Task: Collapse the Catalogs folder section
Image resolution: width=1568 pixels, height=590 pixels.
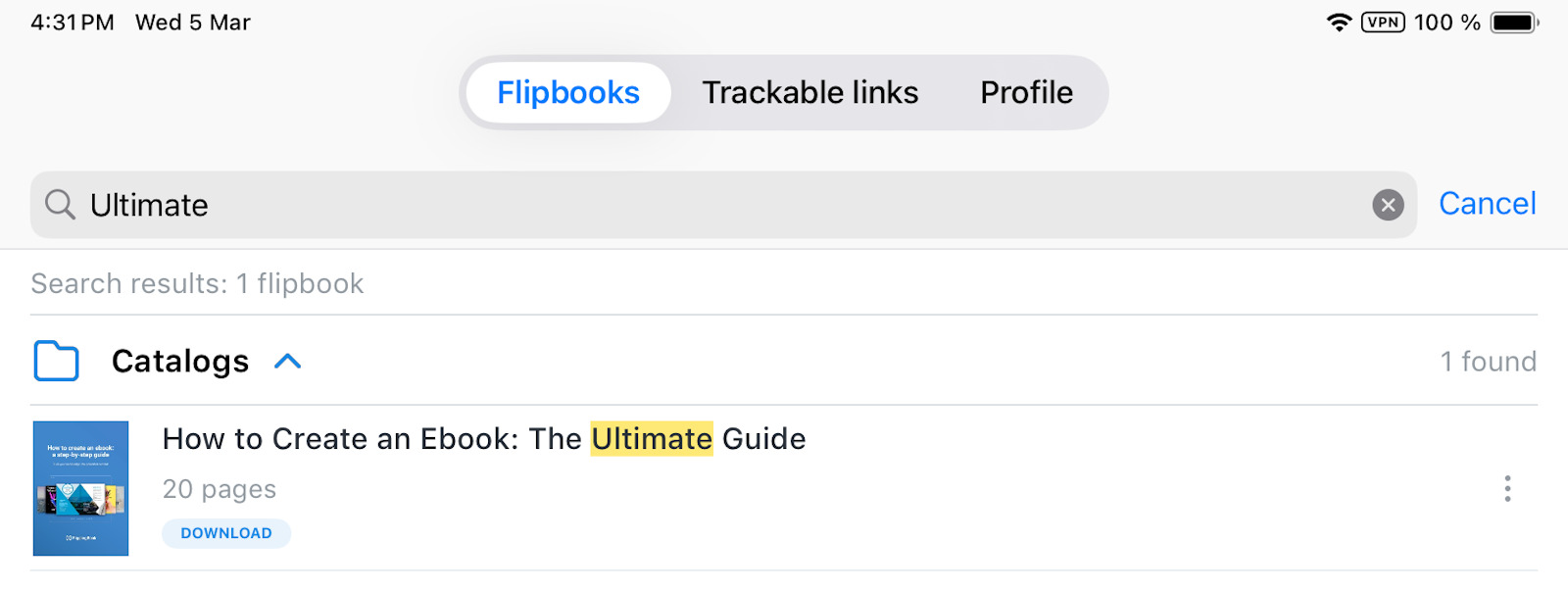Action: [x=287, y=361]
